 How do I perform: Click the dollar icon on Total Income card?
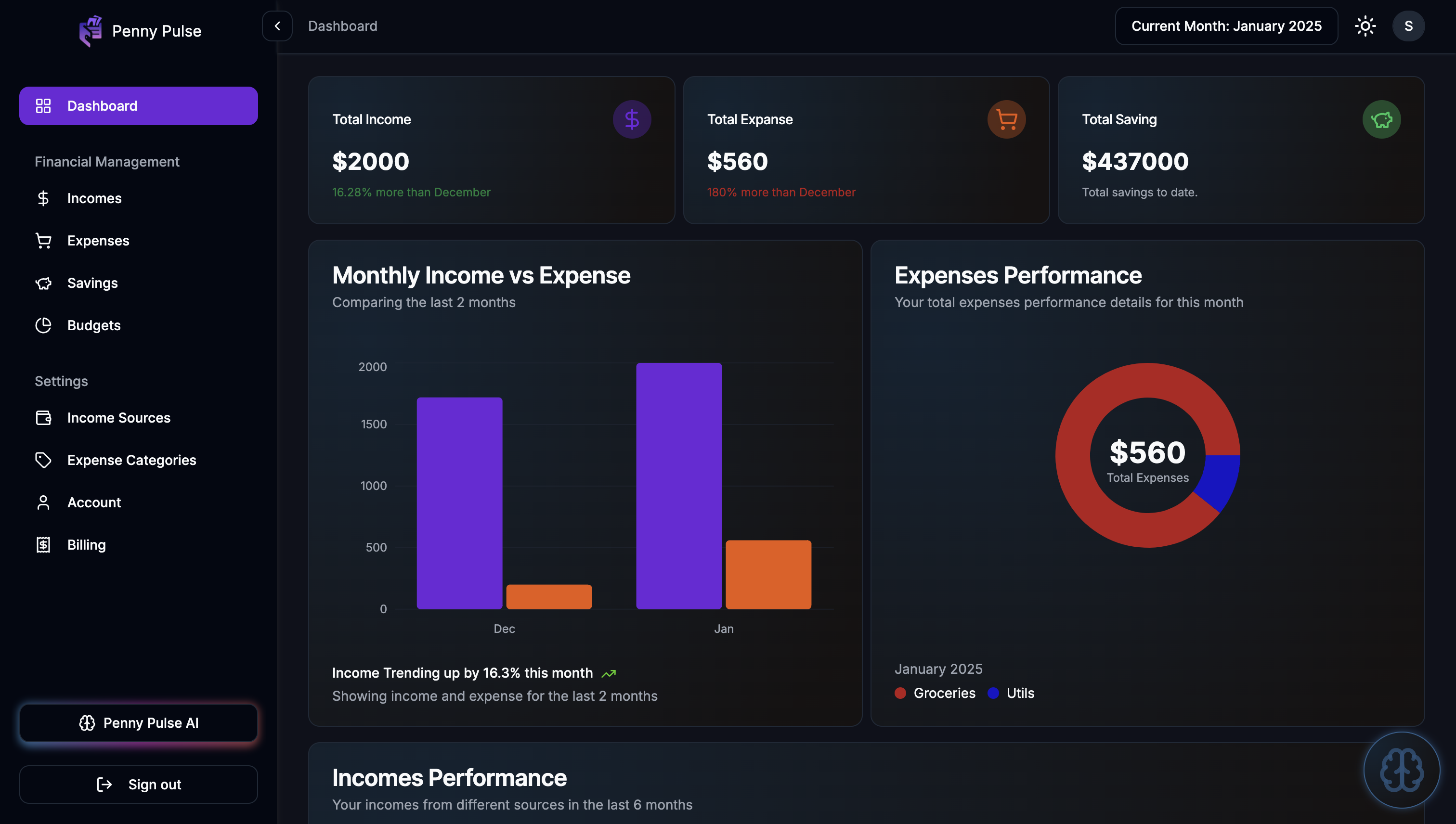coord(632,119)
